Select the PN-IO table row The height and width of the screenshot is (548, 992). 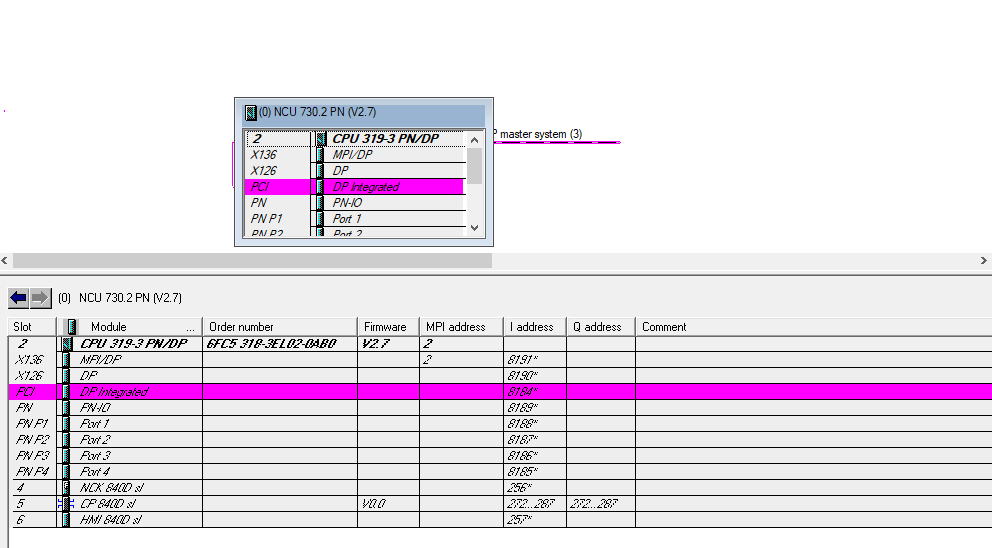500,408
